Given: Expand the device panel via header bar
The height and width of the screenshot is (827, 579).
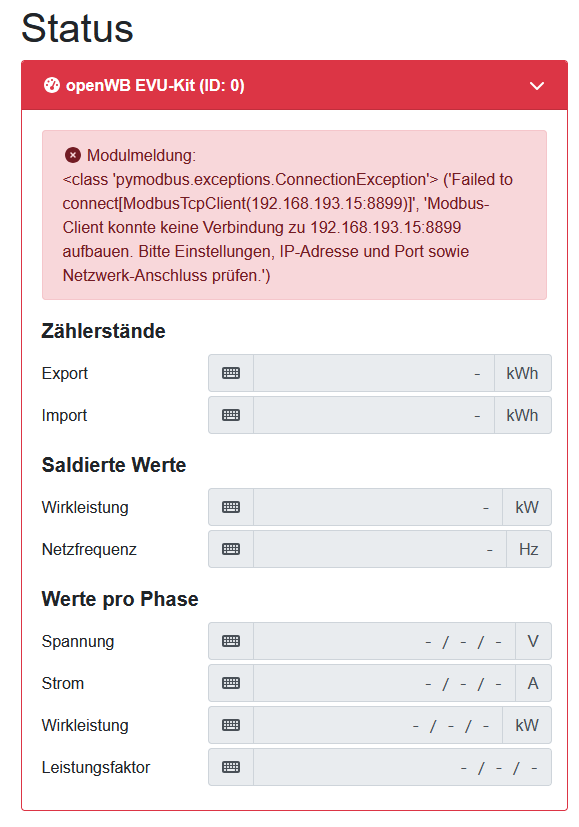Looking at the screenshot, I should tap(290, 85).
